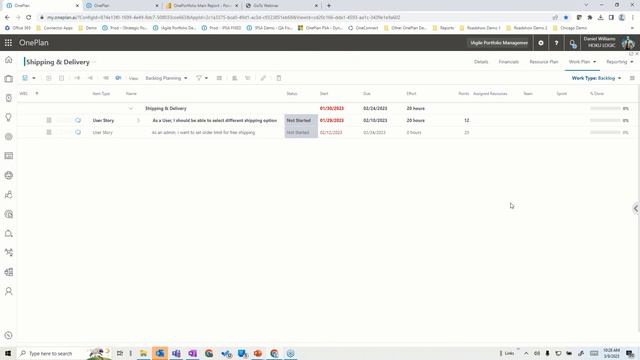Reload the page with browser refresh button
Image resolution: width=640 pixels, height=360 pixels.
coord(29,18)
